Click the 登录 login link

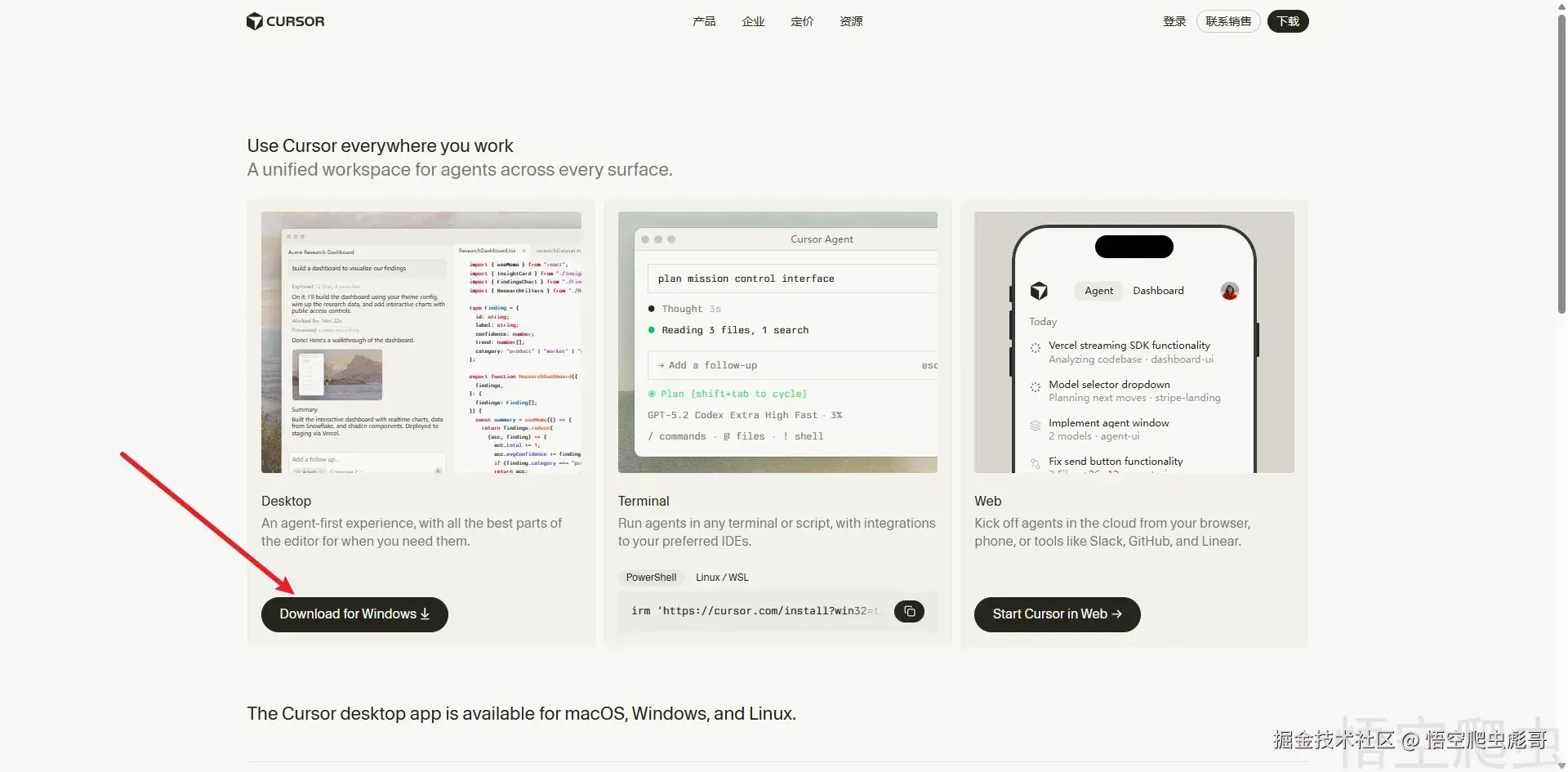tap(1174, 21)
